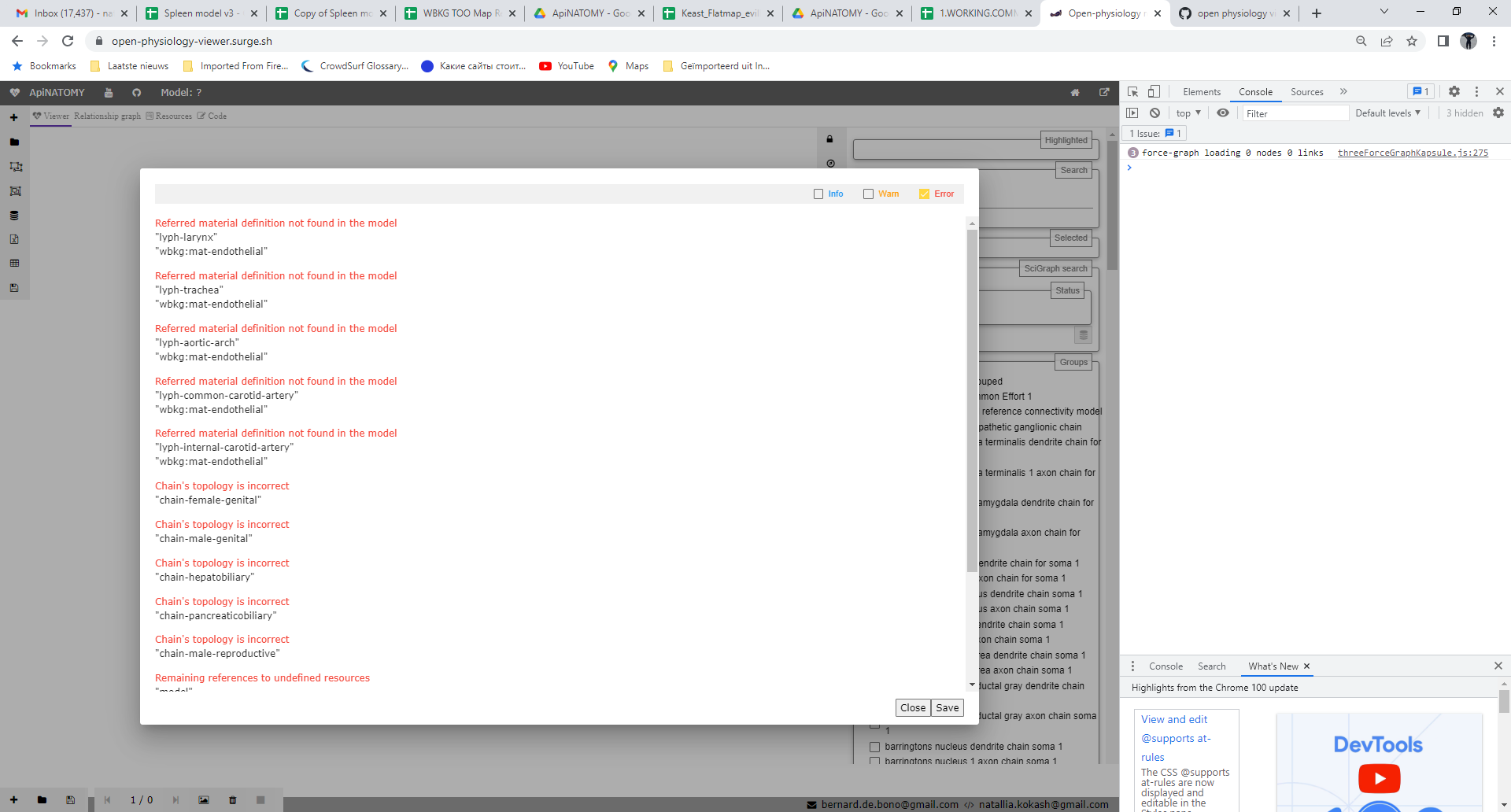This screenshot has width=1511, height=812.
Task: Enable the Warn filter in error dialog
Action: pos(868,194)
